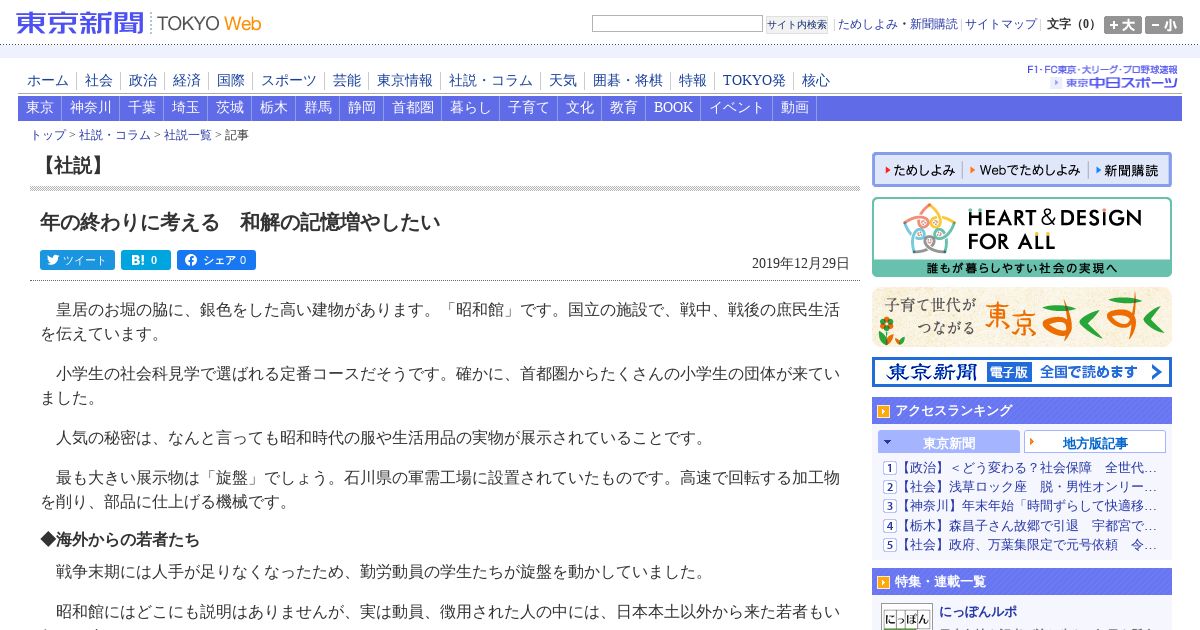Open BOOK in the blue bar

point(673,108)
